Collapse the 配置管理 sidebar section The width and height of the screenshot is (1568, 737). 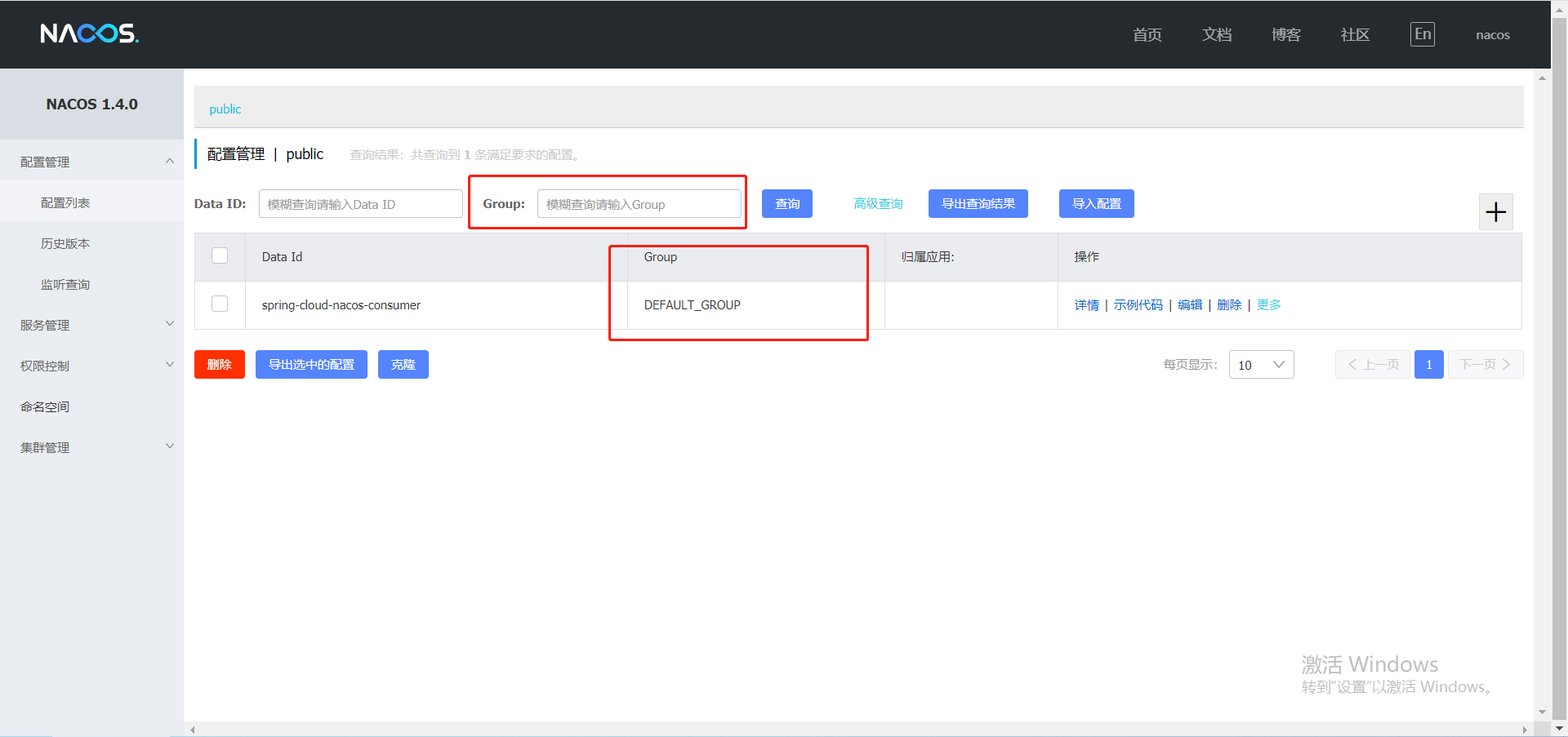tap(91, 162)
